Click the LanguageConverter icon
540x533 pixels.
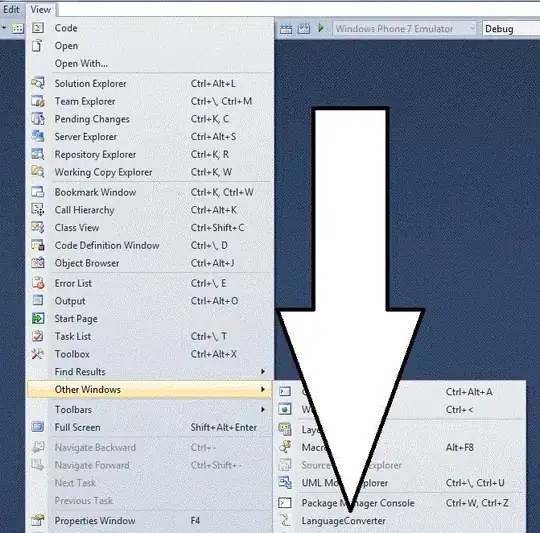click(x=285, y=520)
